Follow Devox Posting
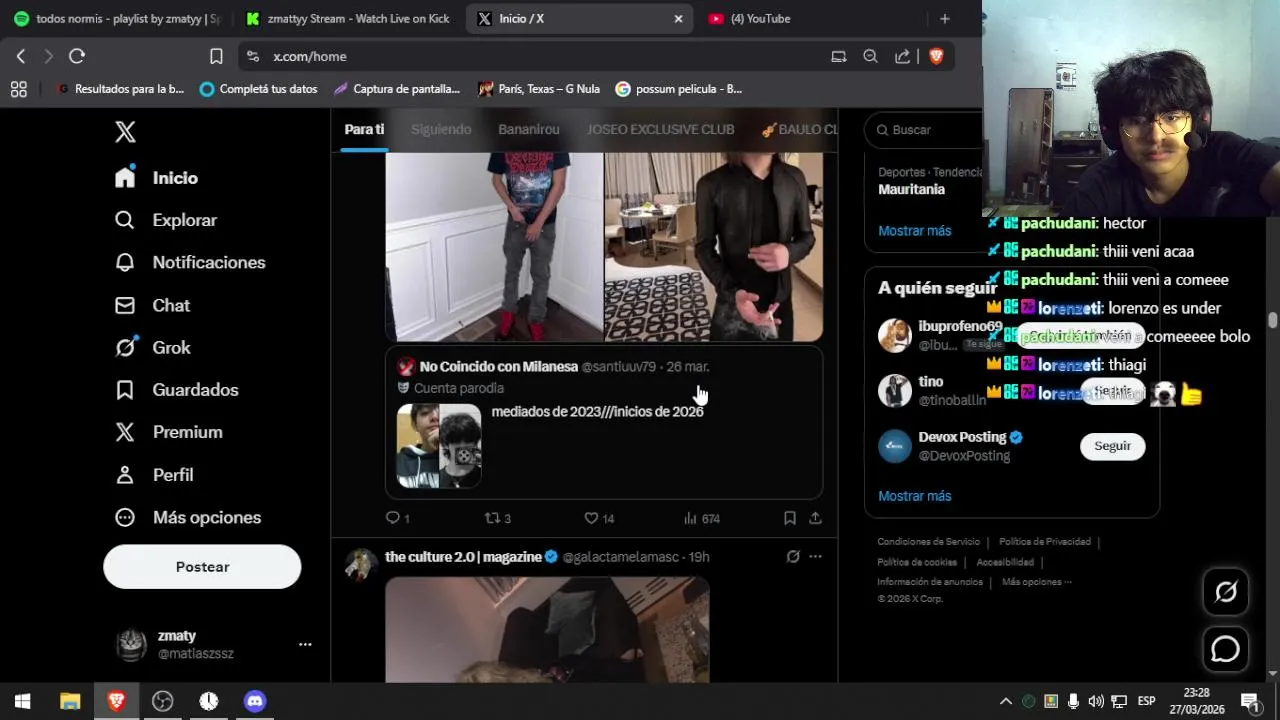The height and width of the screenshot is (720, 1280). click(x=1112, y=446)
